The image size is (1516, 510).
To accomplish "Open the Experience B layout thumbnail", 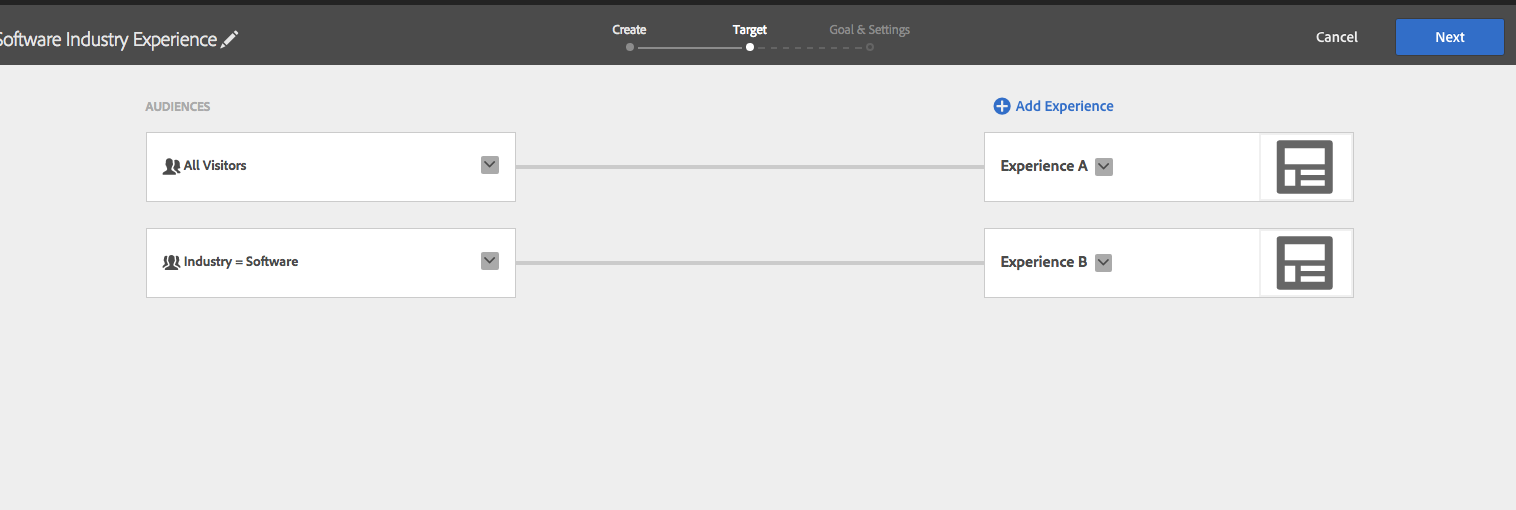I will pyautogui.click(x=1305, y=263).
